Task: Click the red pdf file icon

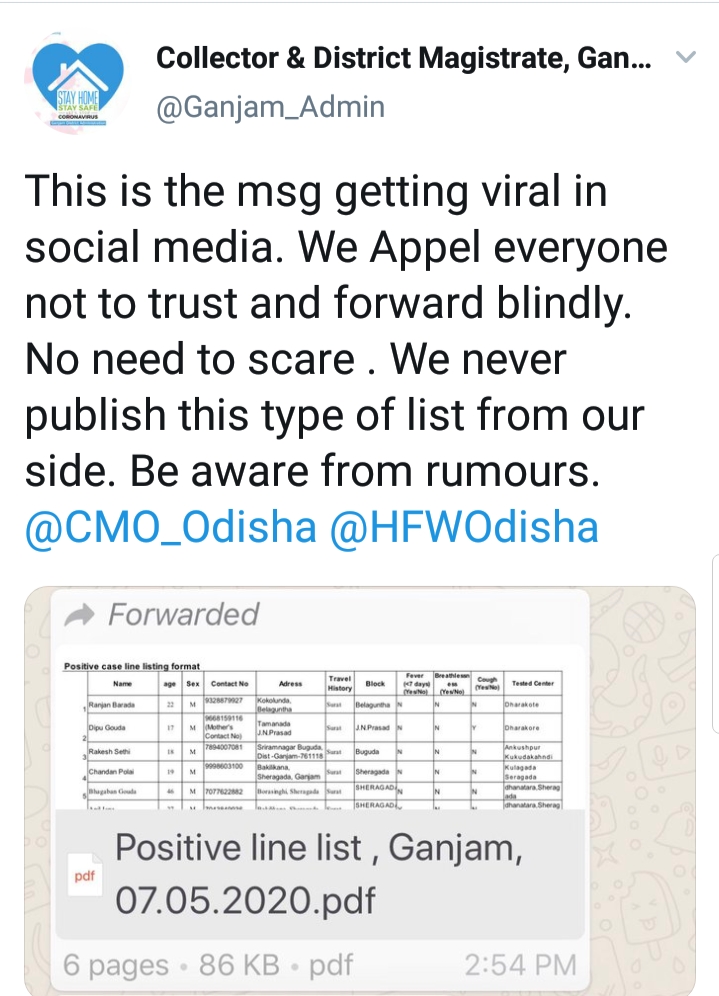Action: coord(84,877)
